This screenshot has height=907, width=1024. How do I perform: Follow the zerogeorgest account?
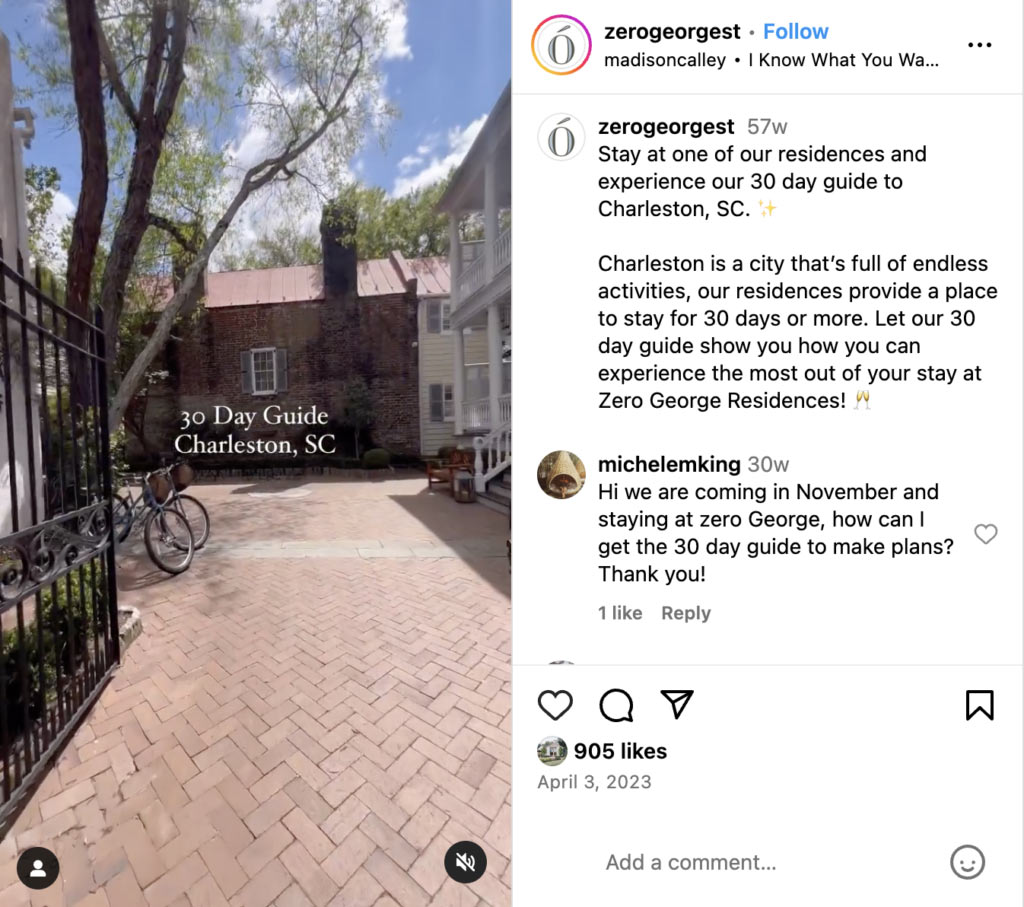(x=795, y=31)
